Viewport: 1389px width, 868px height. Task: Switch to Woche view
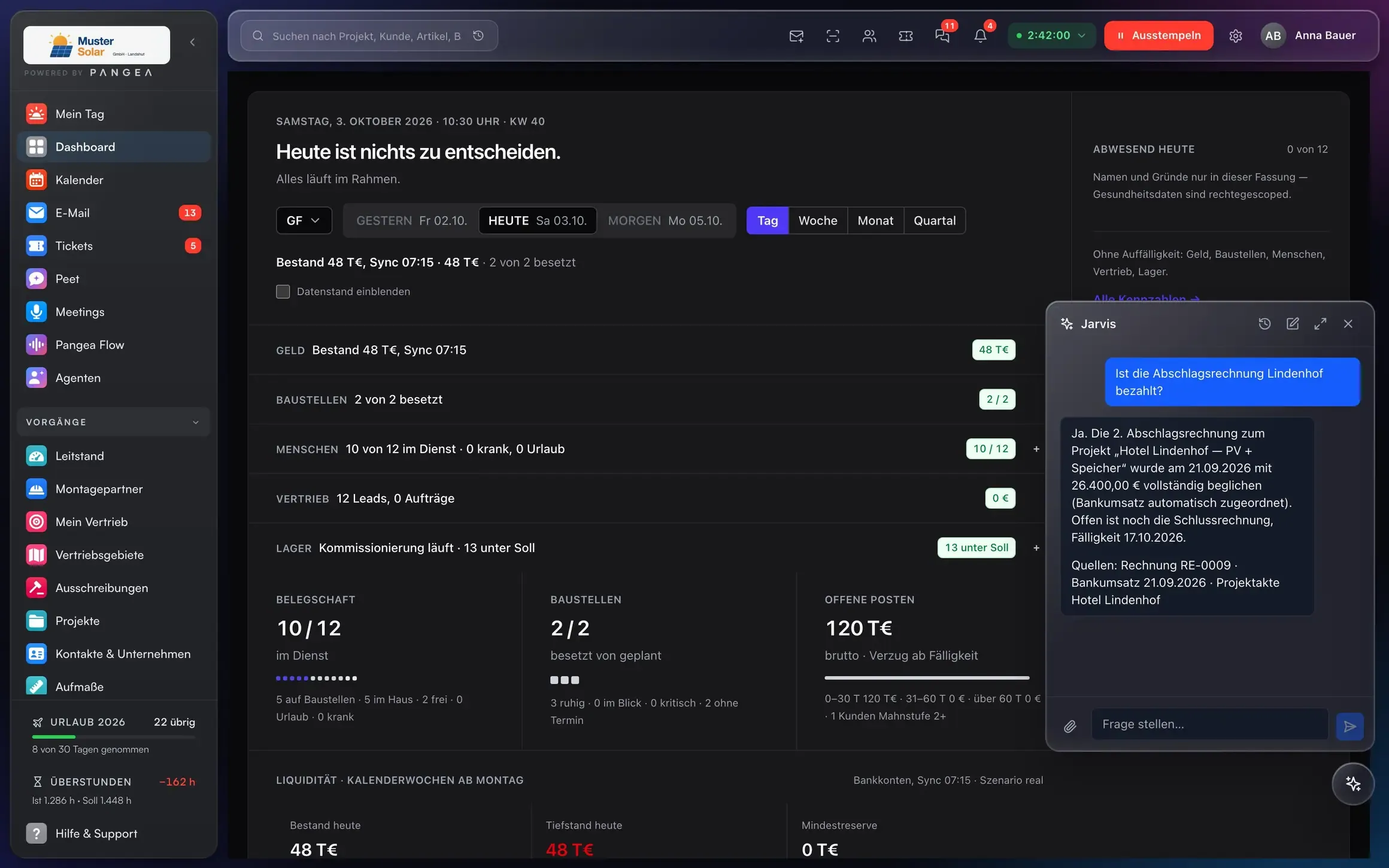(818, 220)
